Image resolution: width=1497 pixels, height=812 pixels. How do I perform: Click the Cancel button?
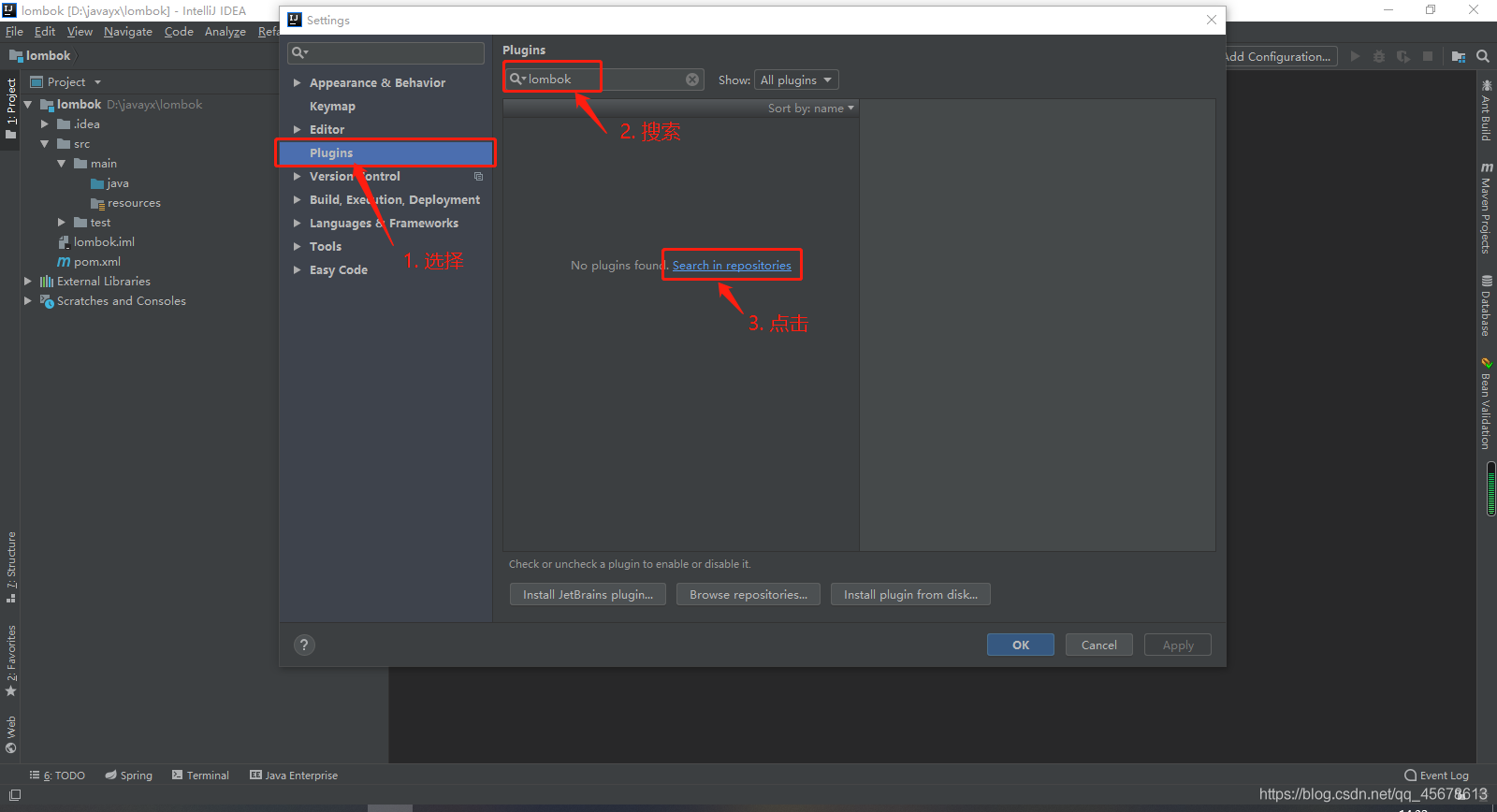[1099, 645]
